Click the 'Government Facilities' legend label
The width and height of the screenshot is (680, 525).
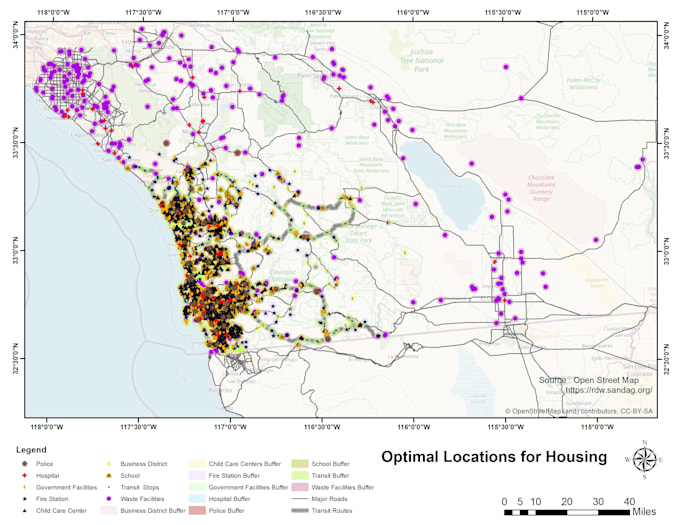tap(67, 487)
